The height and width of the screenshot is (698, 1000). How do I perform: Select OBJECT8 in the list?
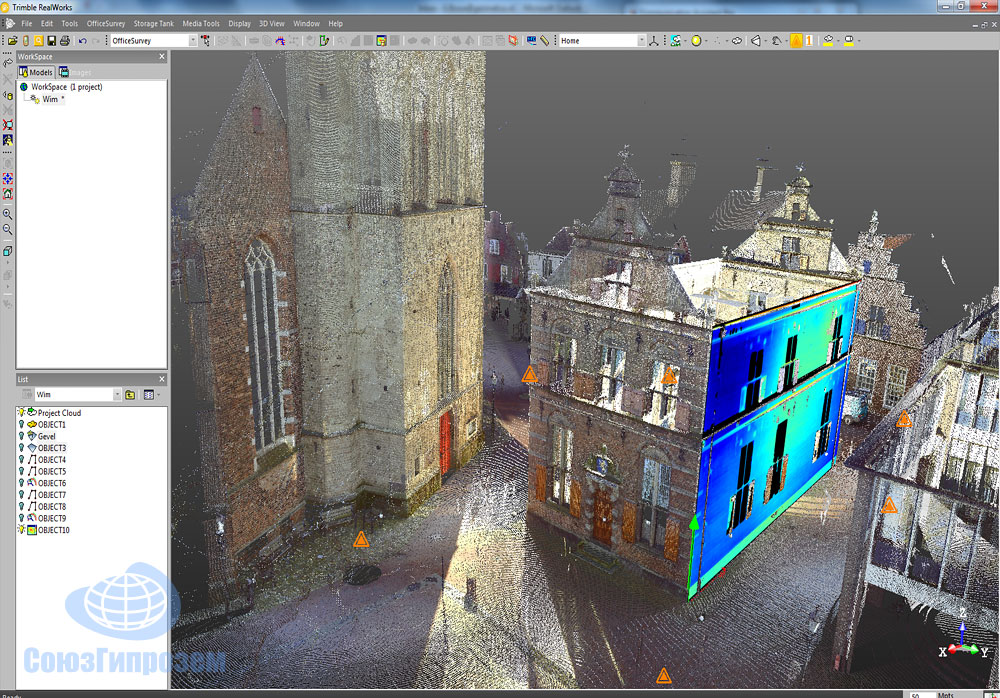point(52,507)
